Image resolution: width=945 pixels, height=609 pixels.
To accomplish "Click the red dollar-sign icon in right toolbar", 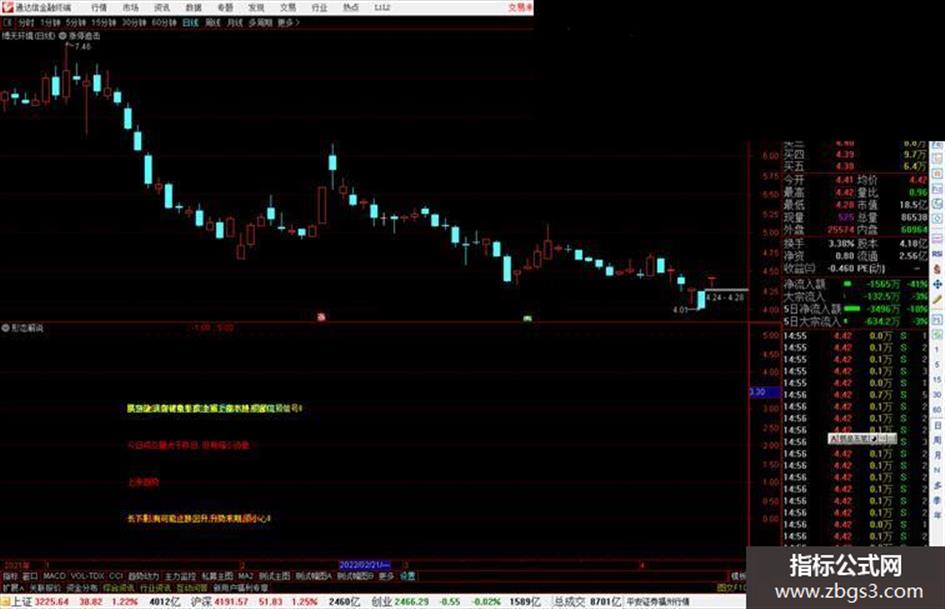I will pos(937,269).
